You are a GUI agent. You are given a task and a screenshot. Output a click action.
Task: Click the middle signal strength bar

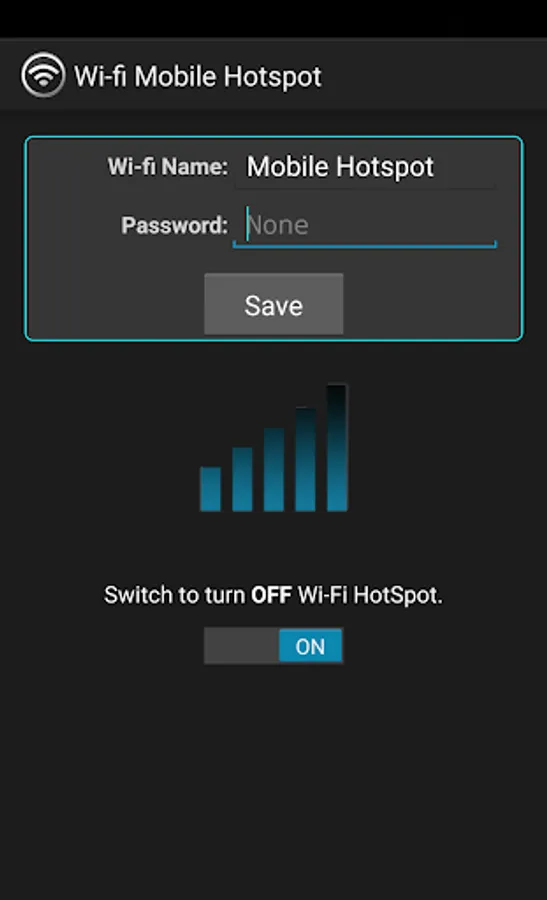[274, 469]
